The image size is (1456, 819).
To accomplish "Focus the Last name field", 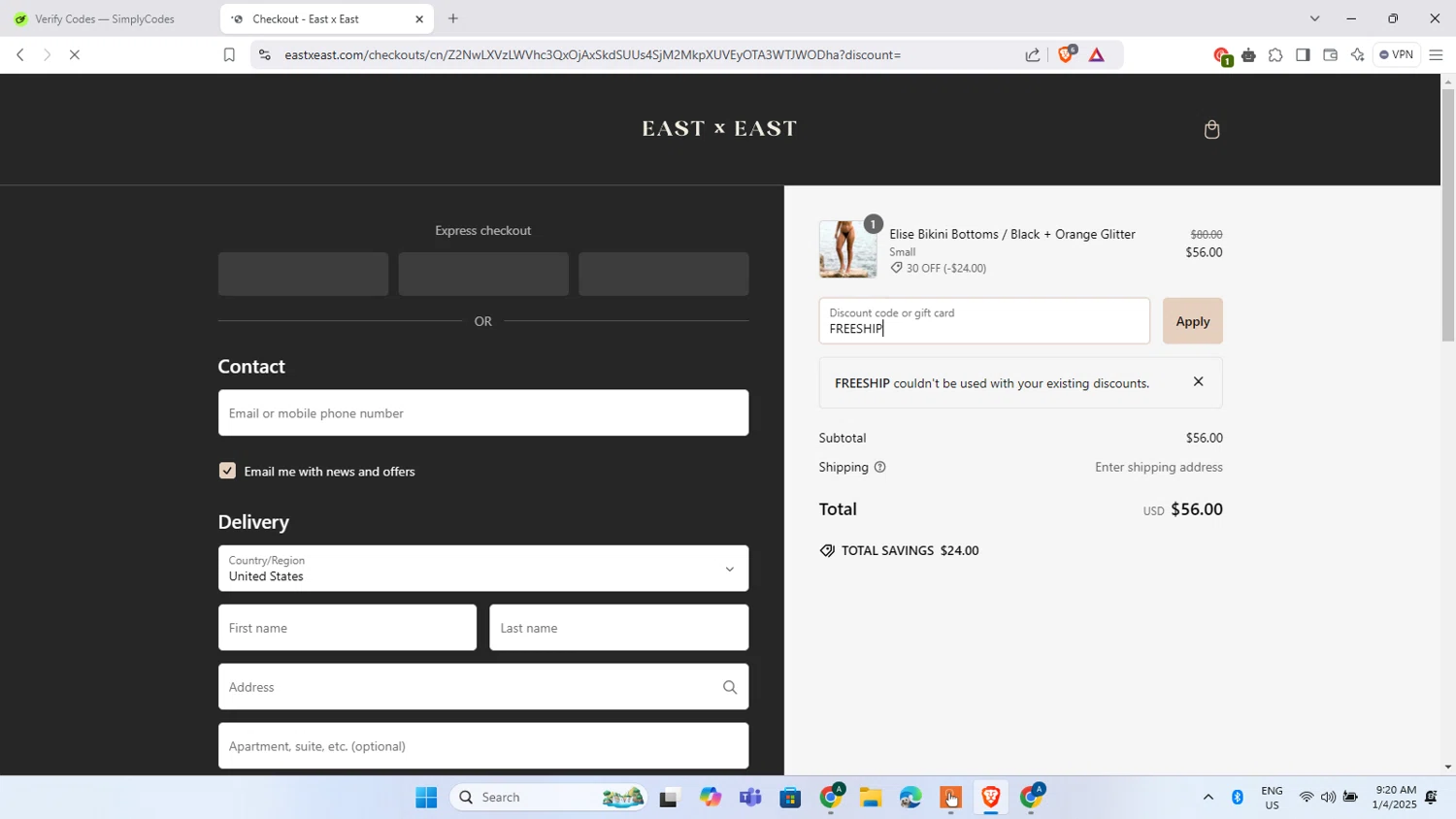I will 618,628.
